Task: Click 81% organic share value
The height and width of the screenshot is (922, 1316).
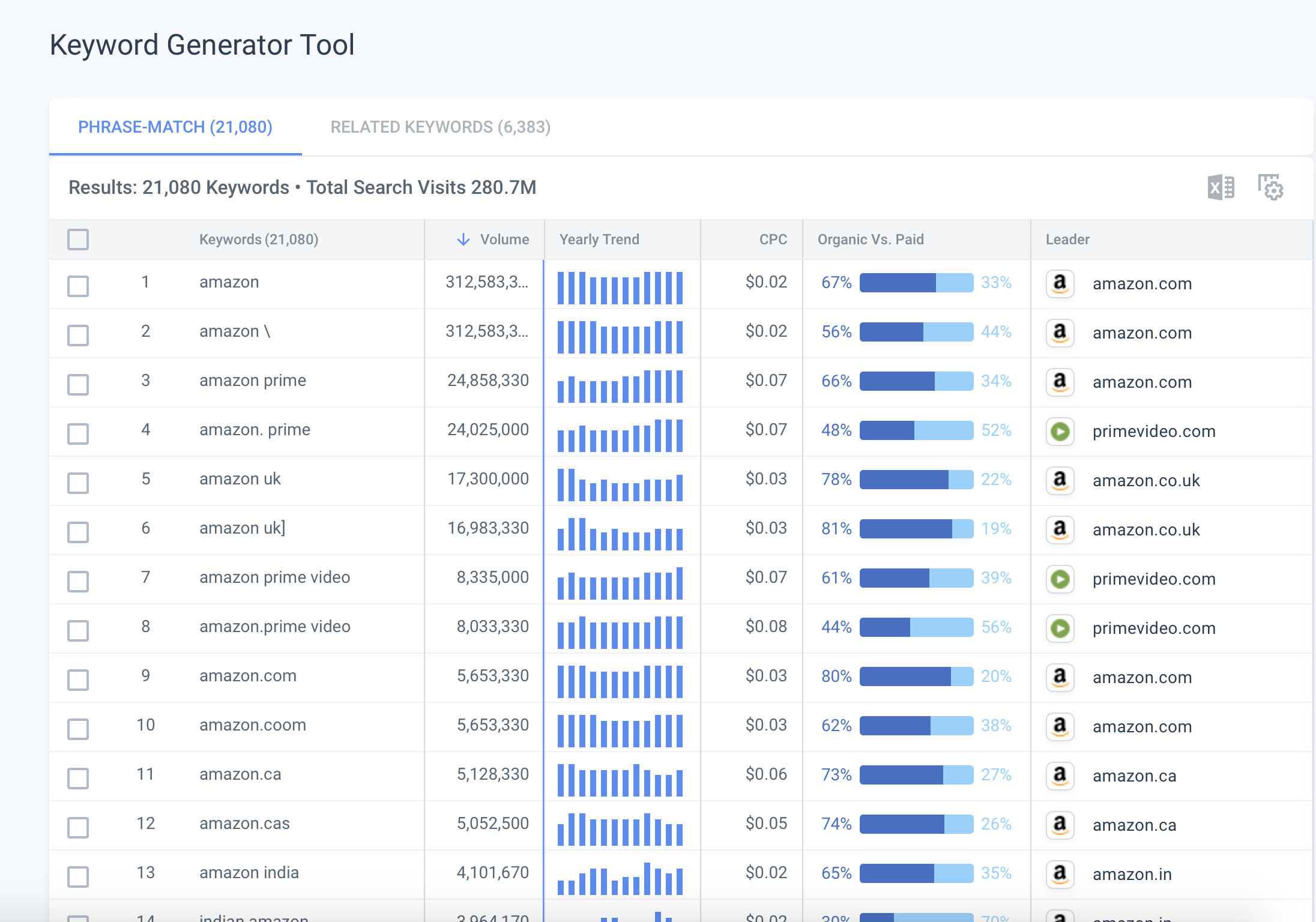Action: coord(836,529)
